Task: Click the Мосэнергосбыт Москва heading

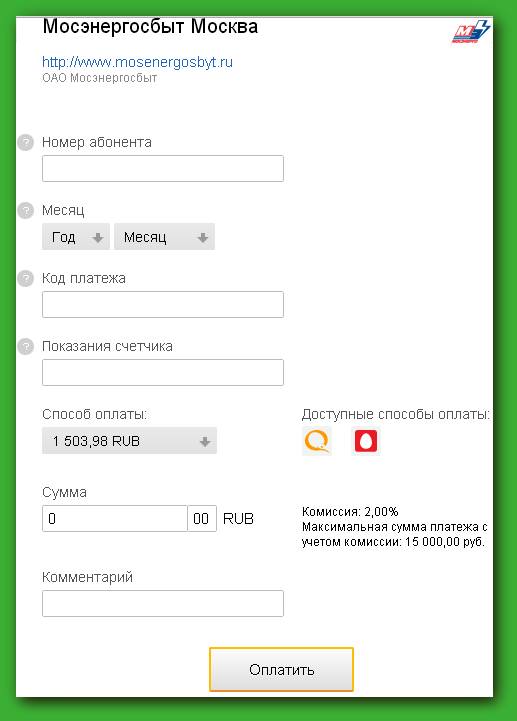Action: (x=150, y=27)
